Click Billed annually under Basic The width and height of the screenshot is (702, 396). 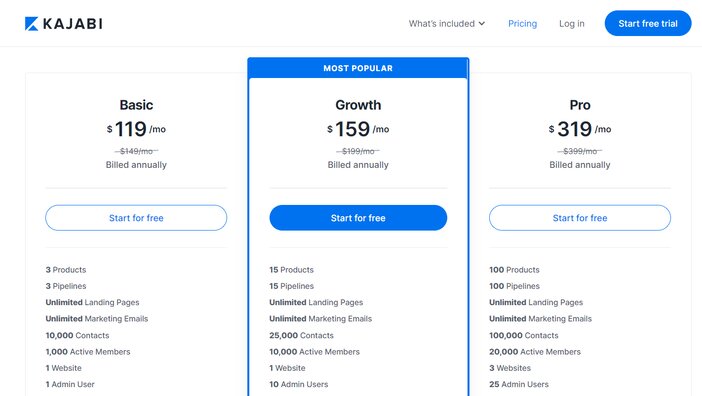(136, 165)
